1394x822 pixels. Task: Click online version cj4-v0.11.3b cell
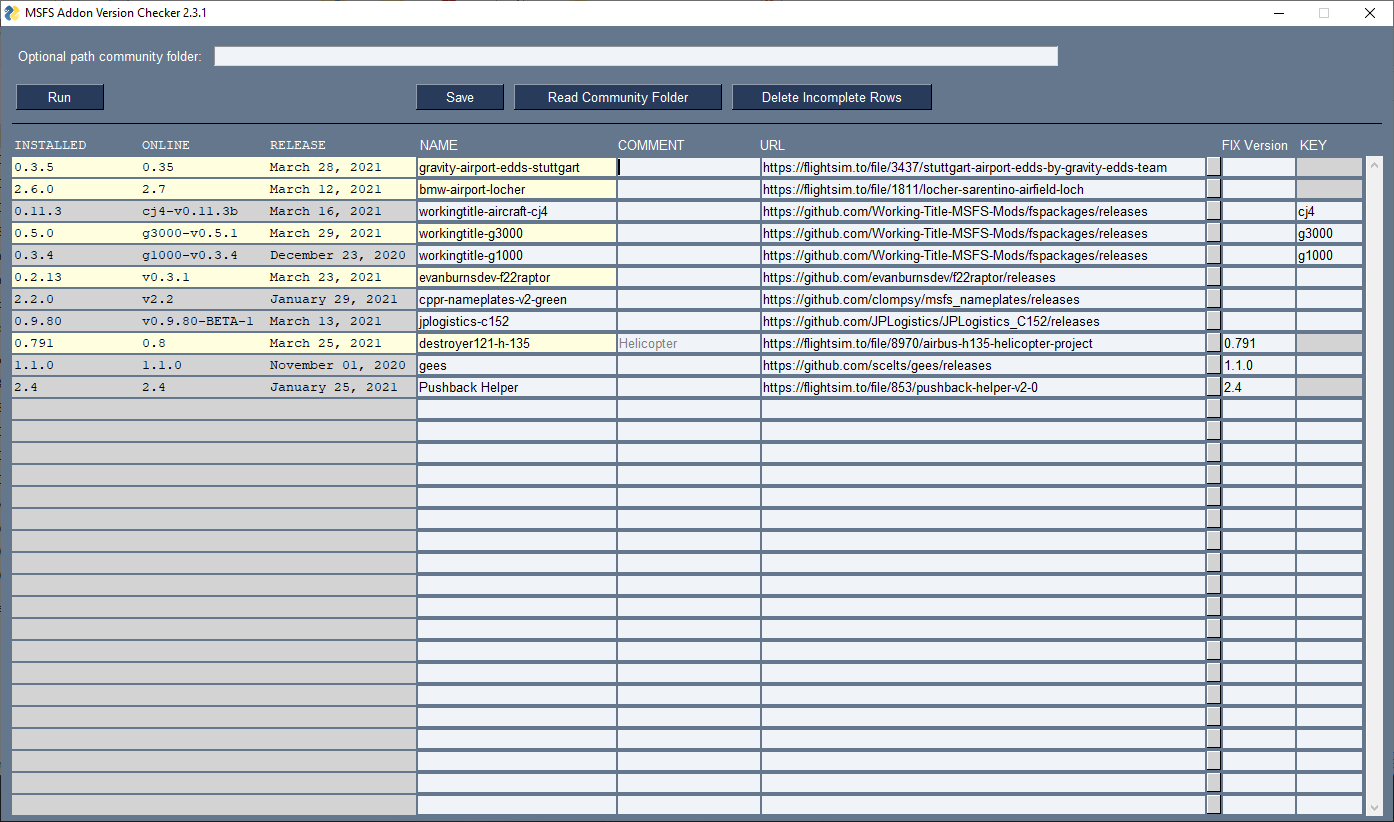click(191, 211)
